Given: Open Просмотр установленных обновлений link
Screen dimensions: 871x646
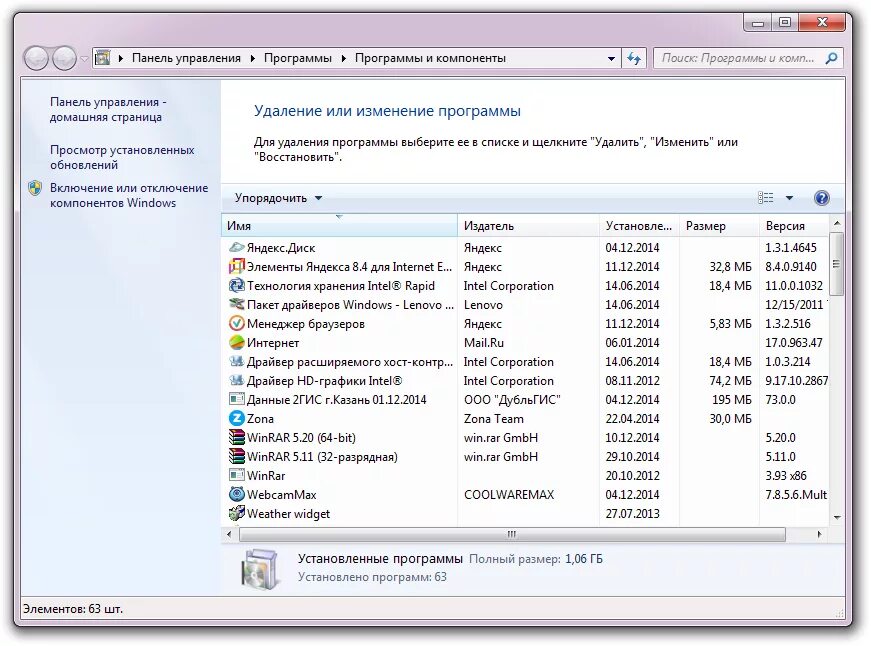Looking at the screenshot, I should (122, 157).
